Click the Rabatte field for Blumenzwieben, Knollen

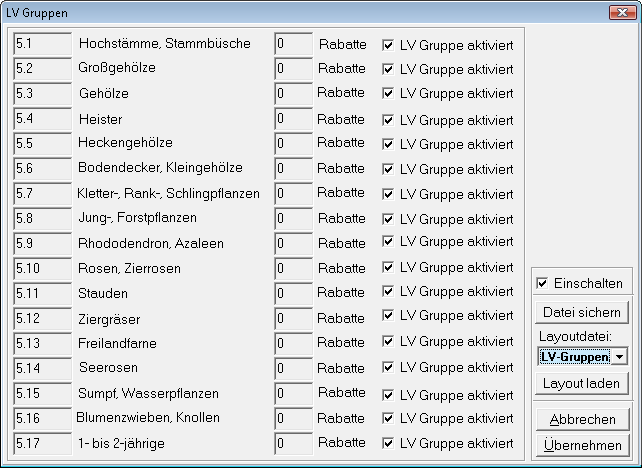pyautogui.click(x=292, y=417)
